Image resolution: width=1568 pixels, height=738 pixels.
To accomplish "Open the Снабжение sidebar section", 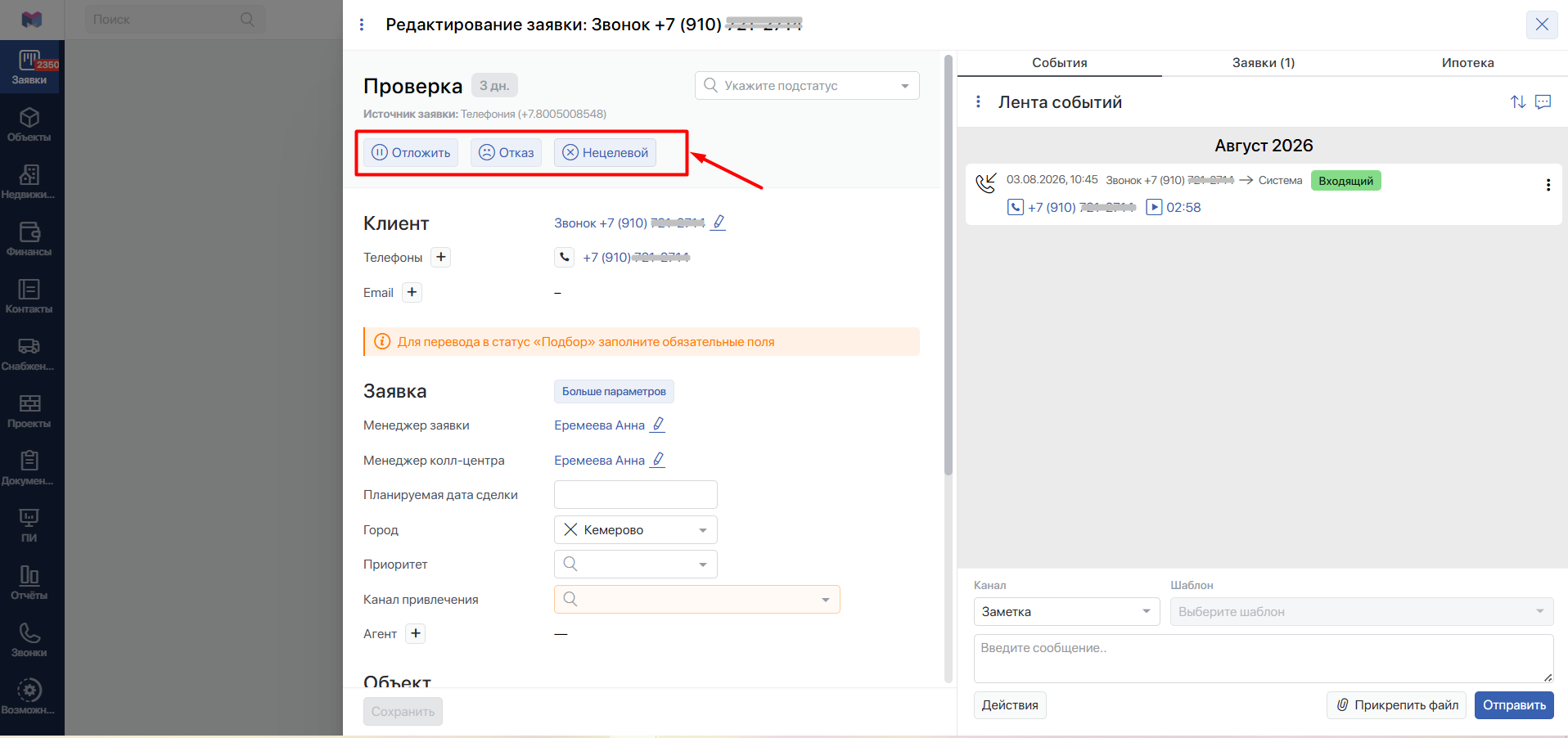I will (x=29, y=353).
